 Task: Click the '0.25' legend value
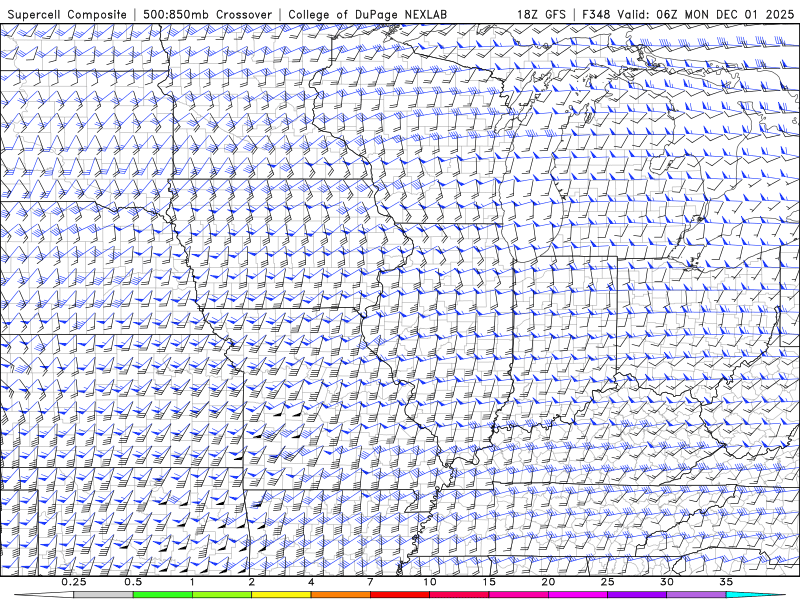[x=73, y=582]
